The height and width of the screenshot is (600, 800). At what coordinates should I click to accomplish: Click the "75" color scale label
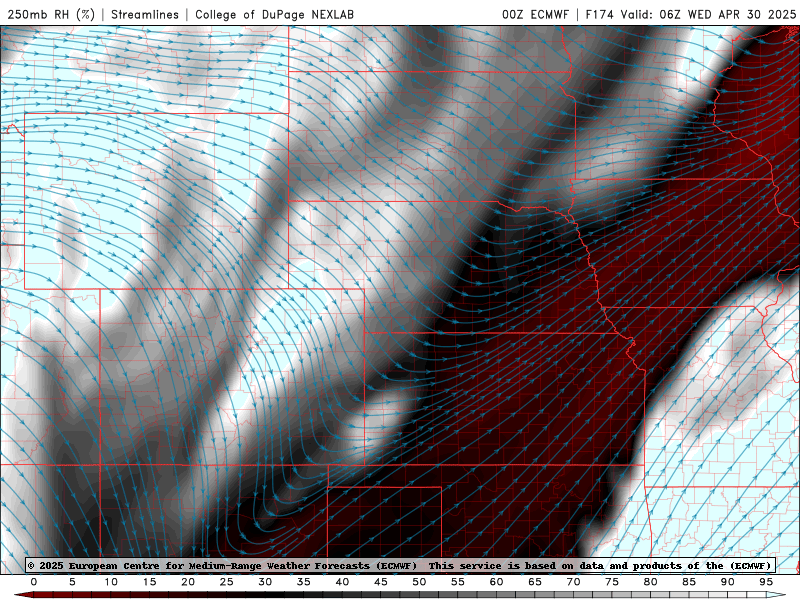pyautogui.click(x=612, y=582)
